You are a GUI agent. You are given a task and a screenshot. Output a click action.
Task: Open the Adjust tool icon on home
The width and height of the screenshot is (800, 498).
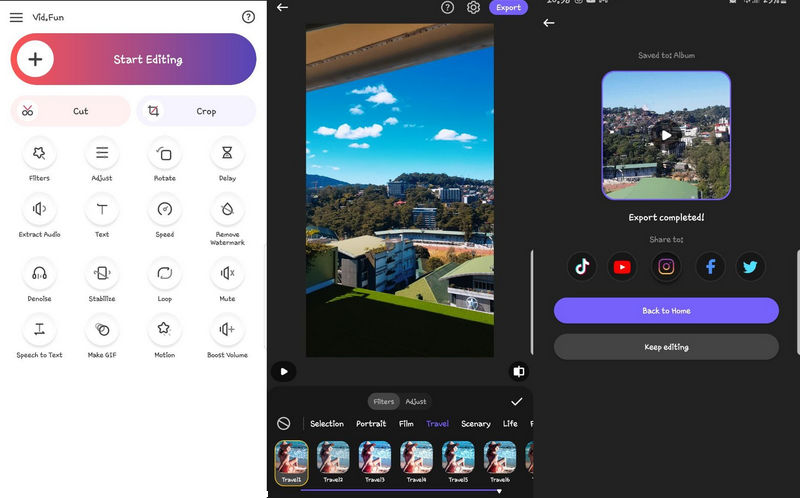tap(102, 153)
